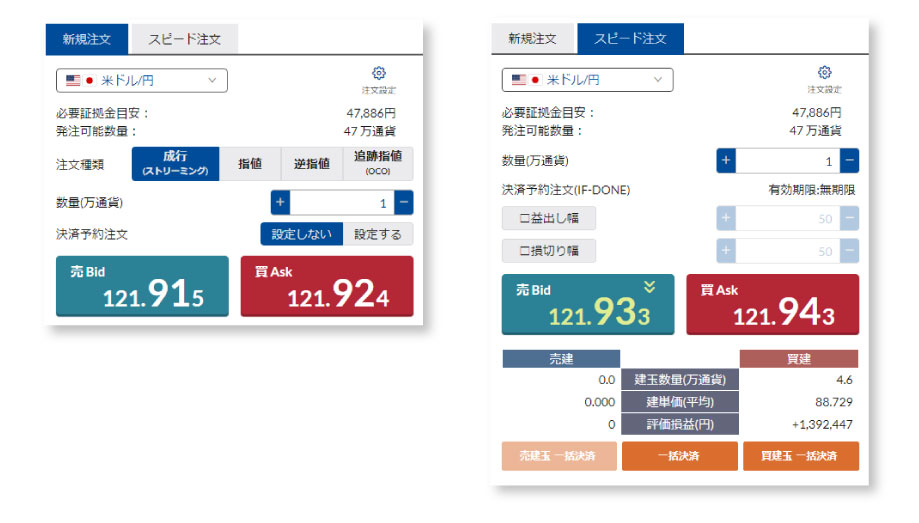
Task: Increase quantity with plus in left panel
Action: coord(280,203)
